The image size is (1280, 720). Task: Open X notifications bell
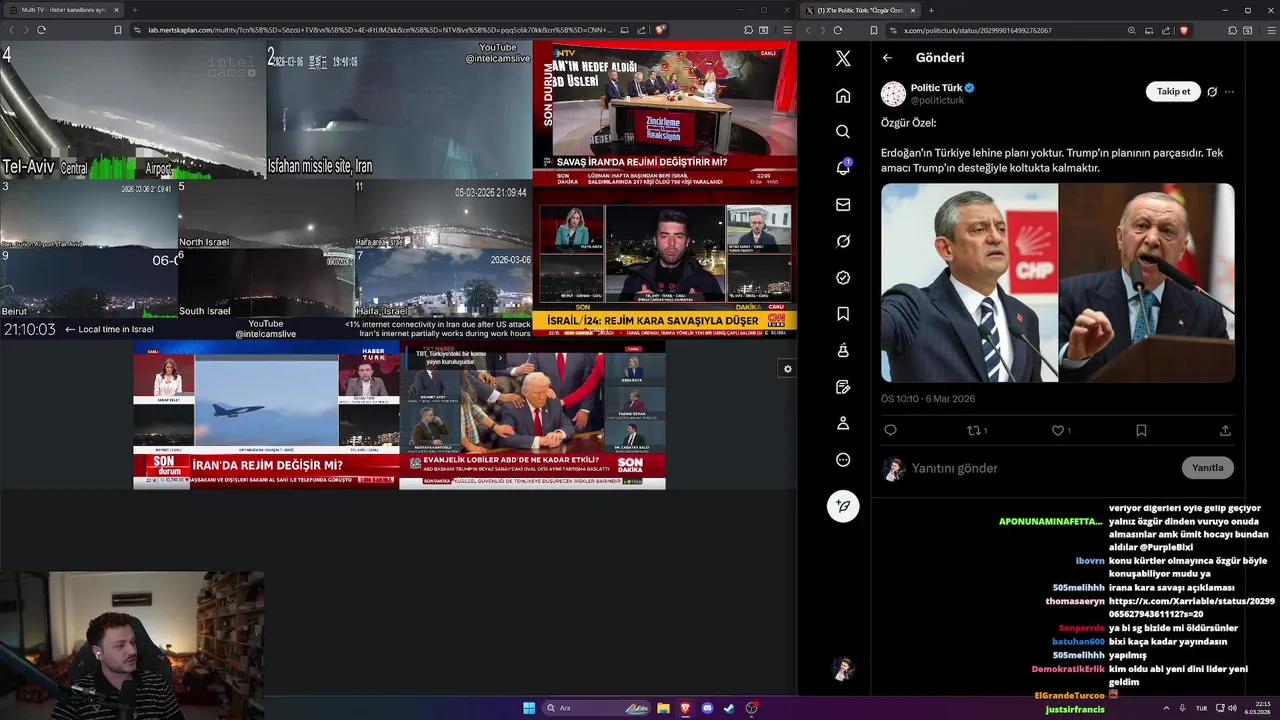[x=843, y=168]
